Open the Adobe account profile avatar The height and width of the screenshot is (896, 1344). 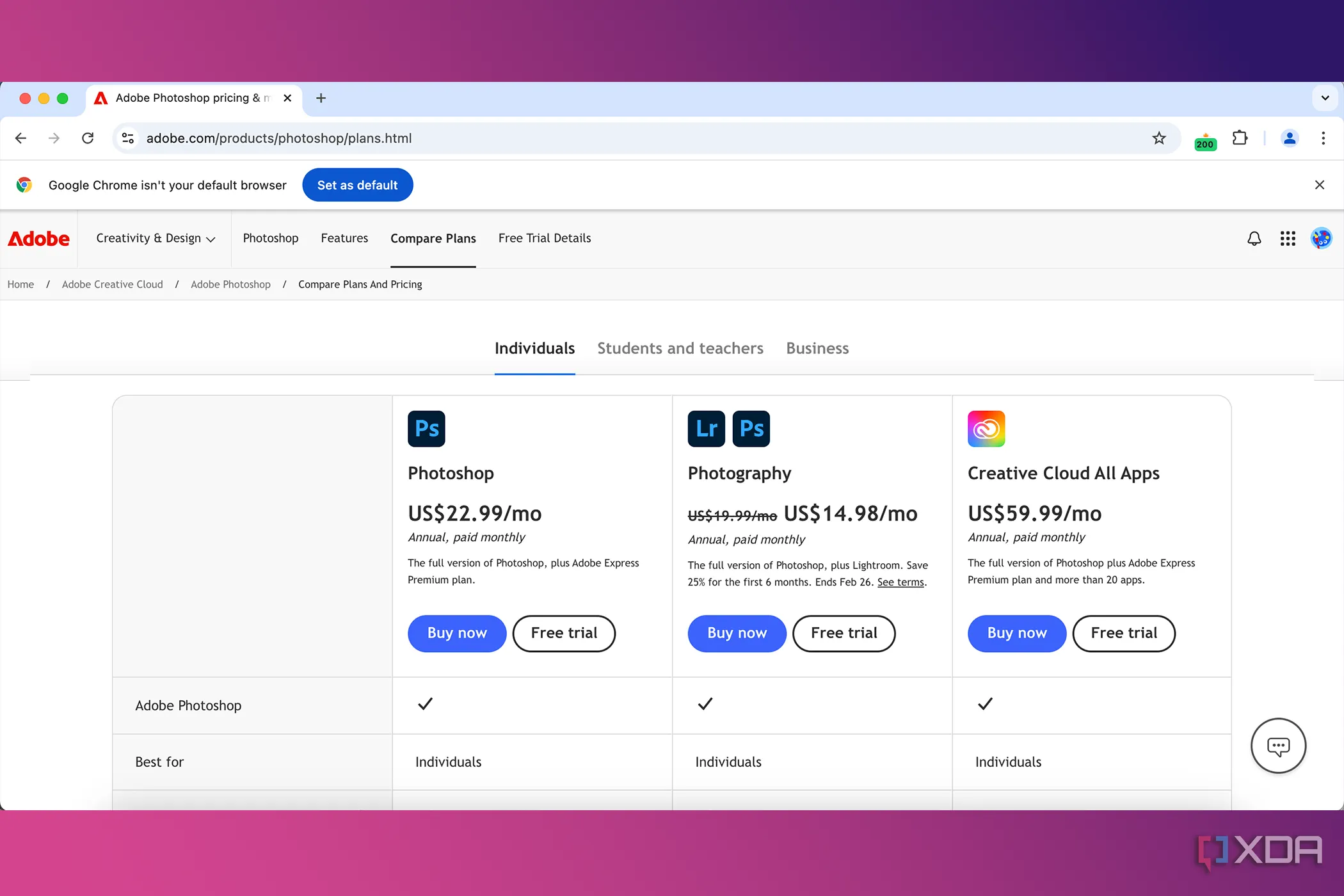click(x=1321, y=239)
